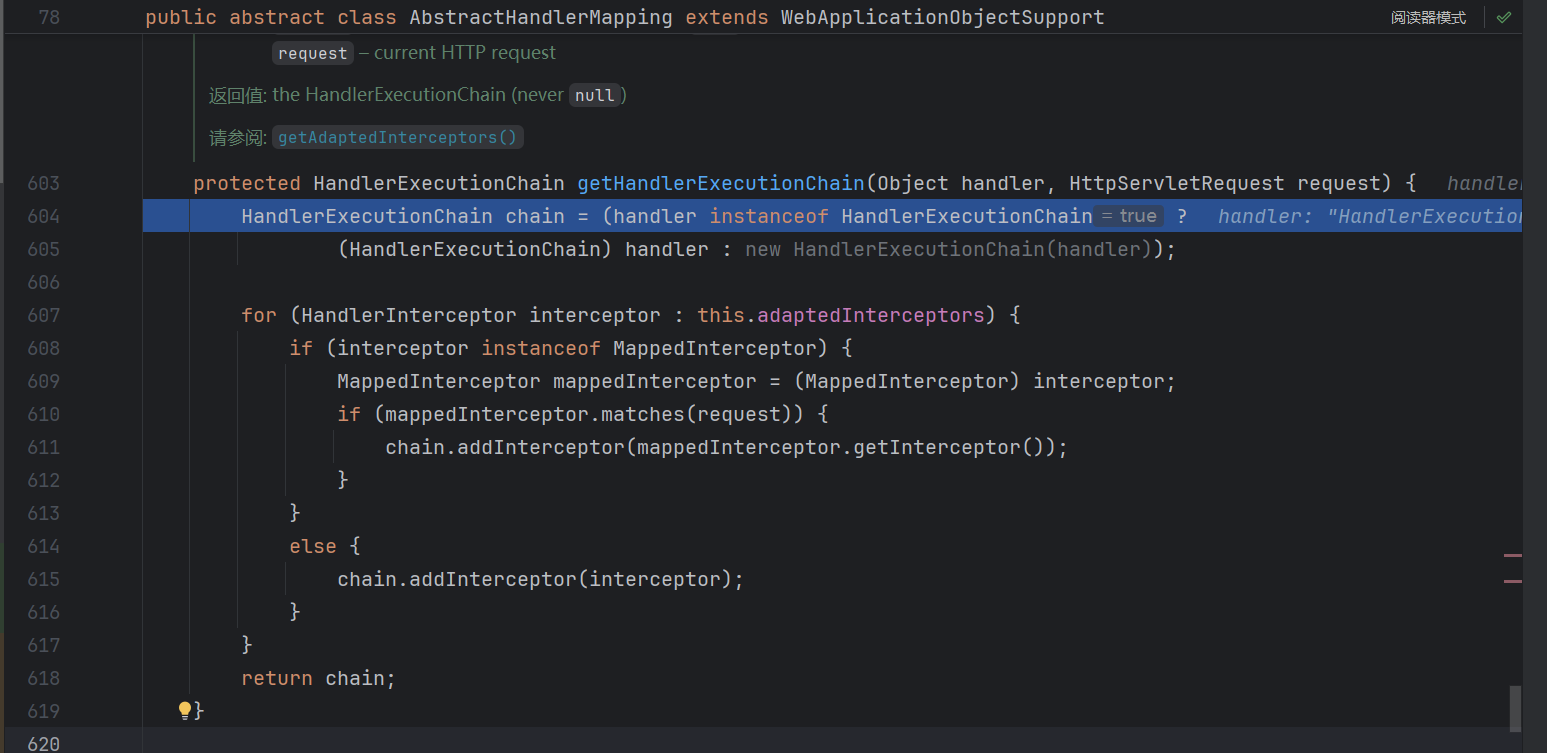Click the WebApplicationObjectSupport superclass name
Image resolution: width=1547 pixels, height=753 pixels.
tap(942, 18)
